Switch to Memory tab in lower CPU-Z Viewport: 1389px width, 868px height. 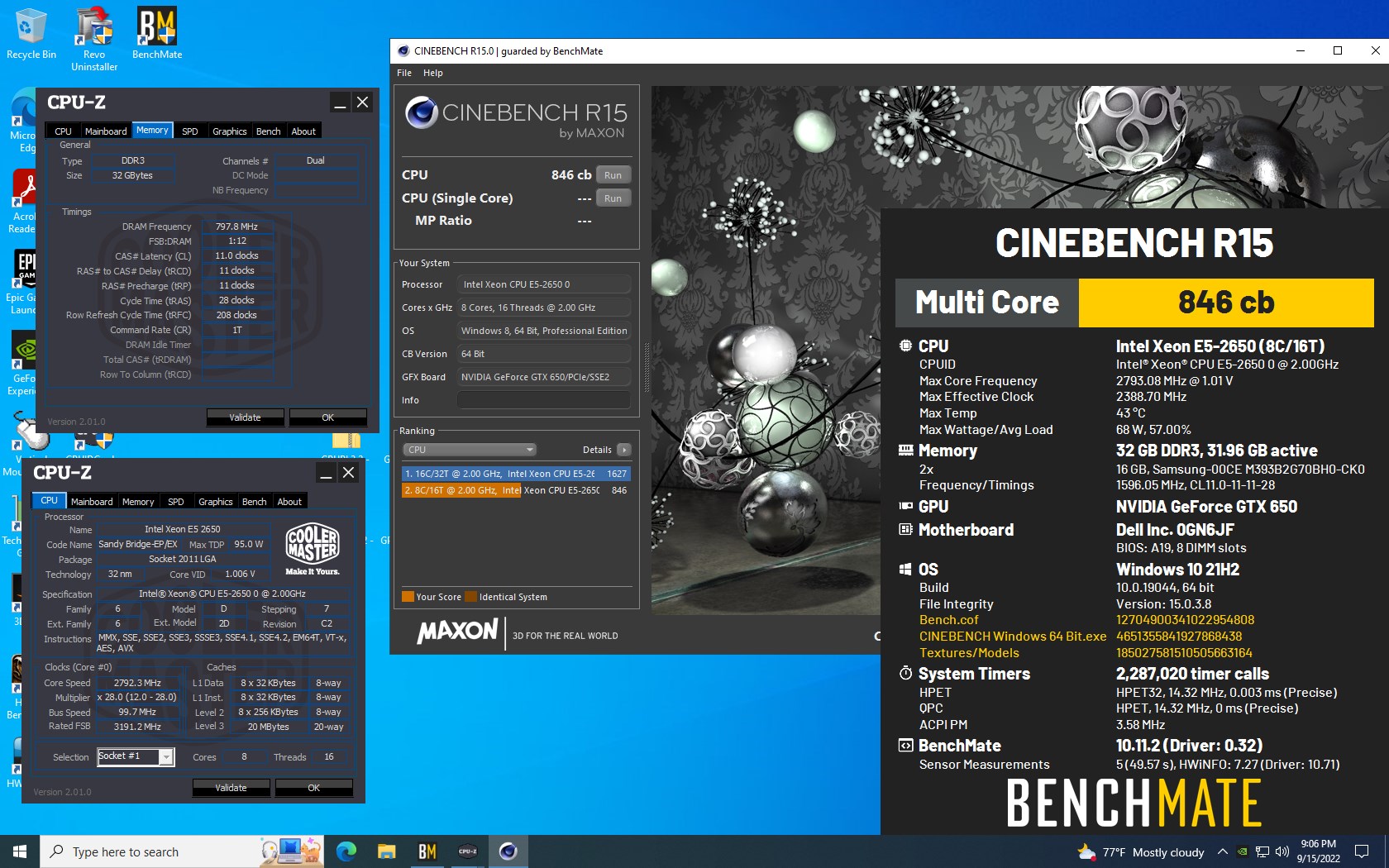click(138, 502)
